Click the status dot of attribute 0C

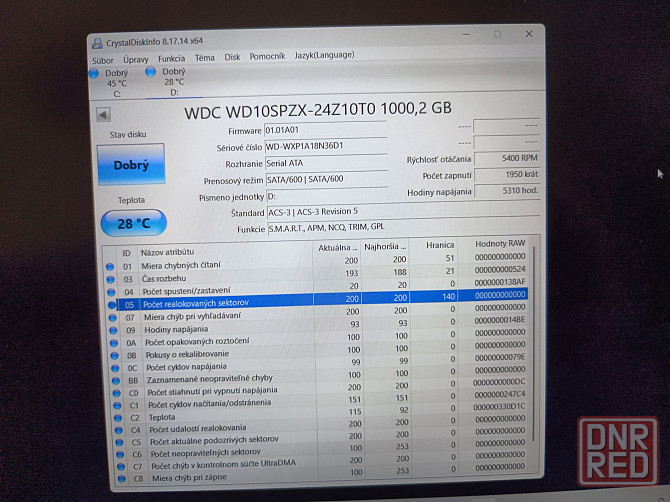(x=115, y=367)
